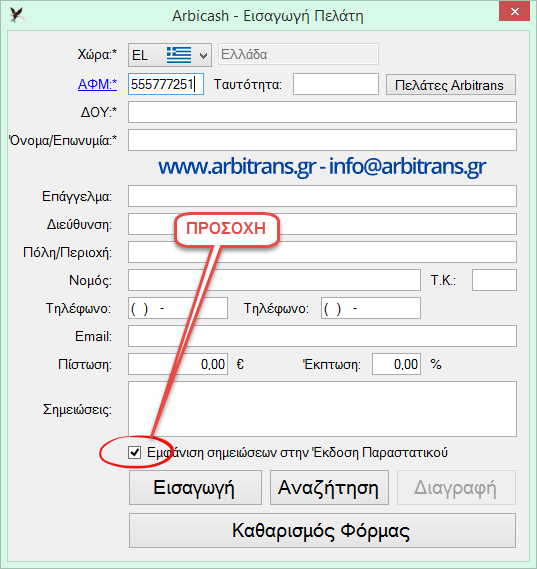Select the Πίστωση amount field
This screenshot has height=569, width=537.
pyautogui.click(x=178, y=364)
